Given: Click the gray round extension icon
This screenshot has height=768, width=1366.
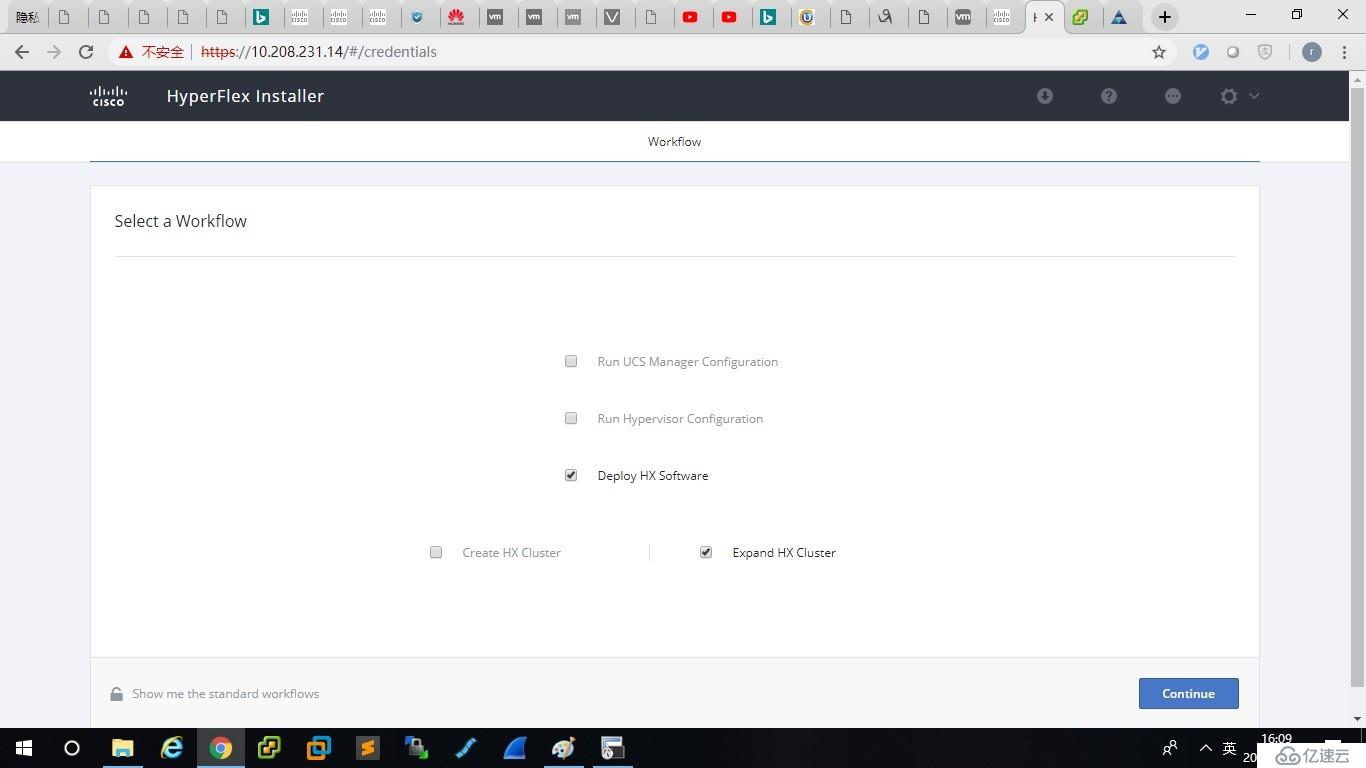Looking at the screenshot, I should coord(1233,52).
